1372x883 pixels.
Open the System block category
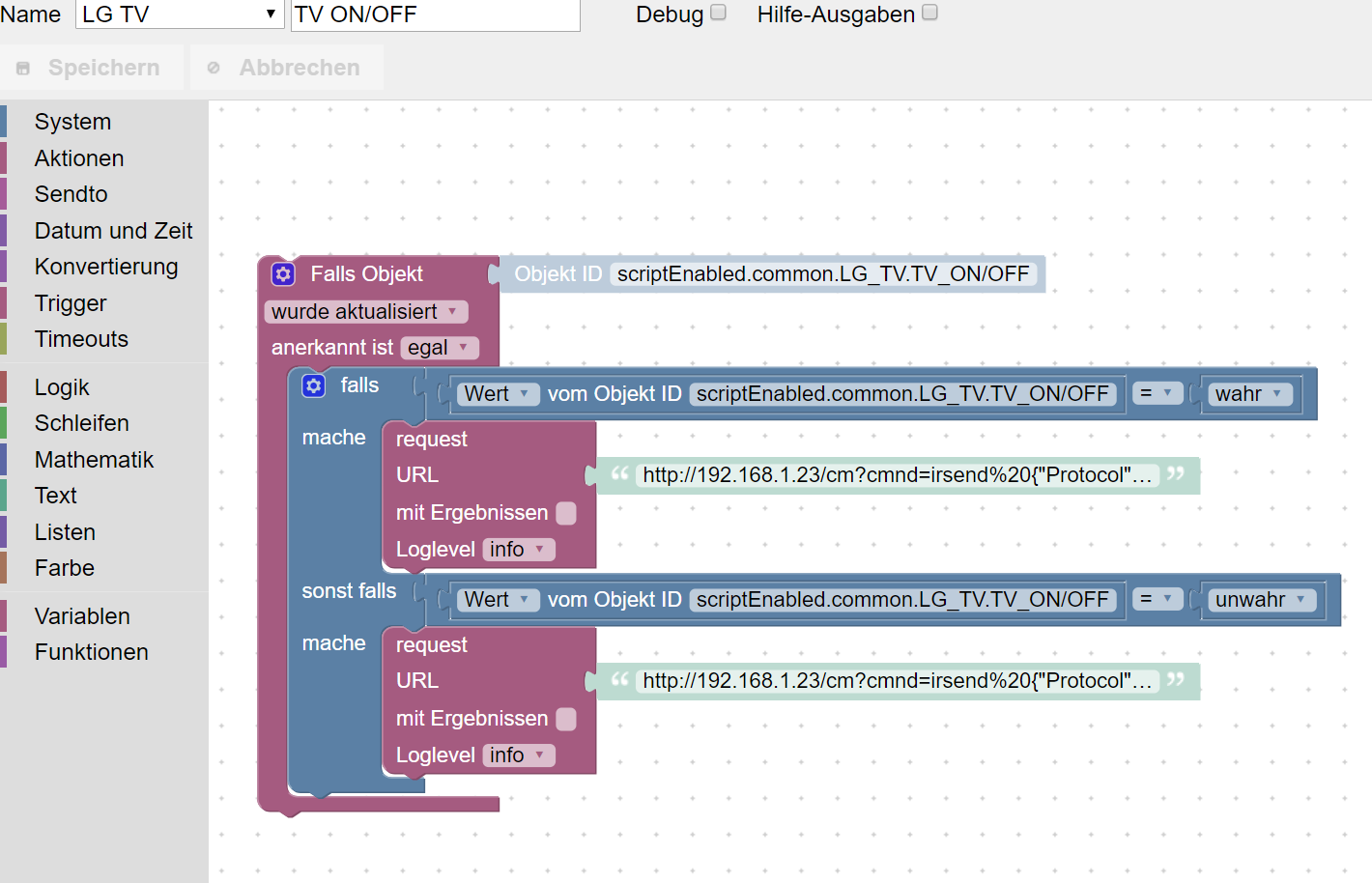tap(104, 122)
